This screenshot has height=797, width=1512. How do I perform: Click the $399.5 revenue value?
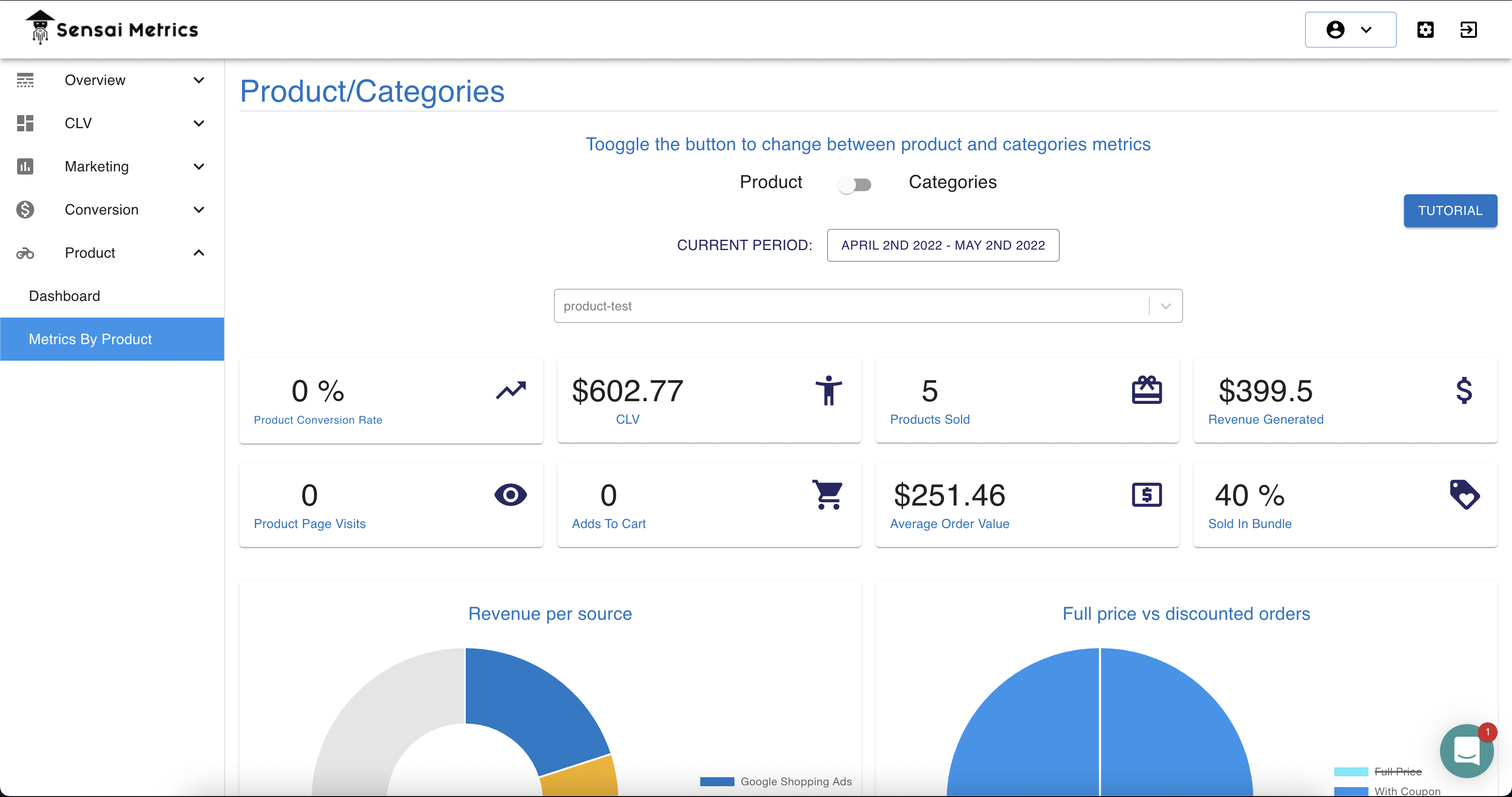point(1265,391)
